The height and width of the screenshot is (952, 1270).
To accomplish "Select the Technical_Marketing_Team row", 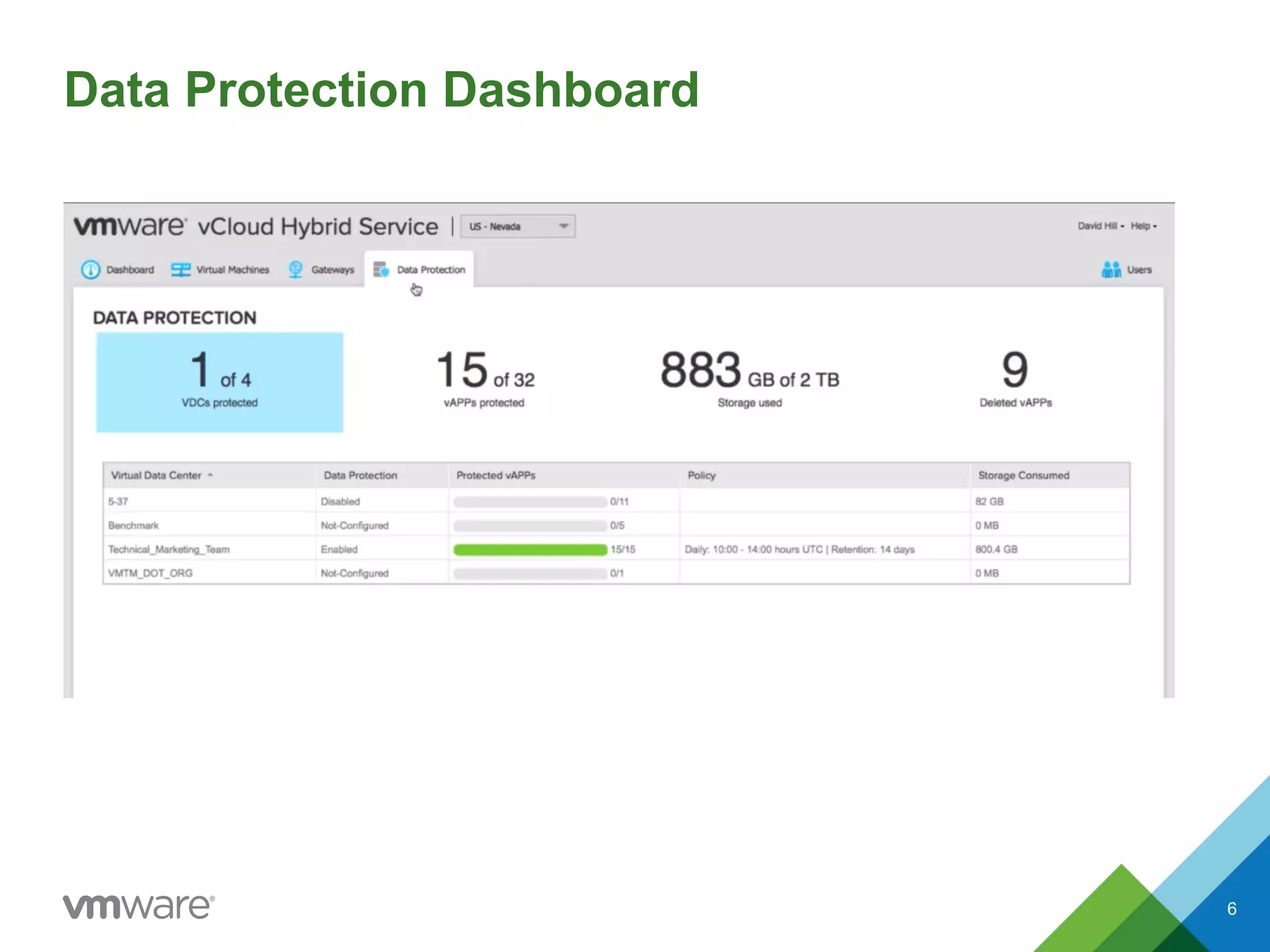I will pyautogui.click(x=616, y=549).
